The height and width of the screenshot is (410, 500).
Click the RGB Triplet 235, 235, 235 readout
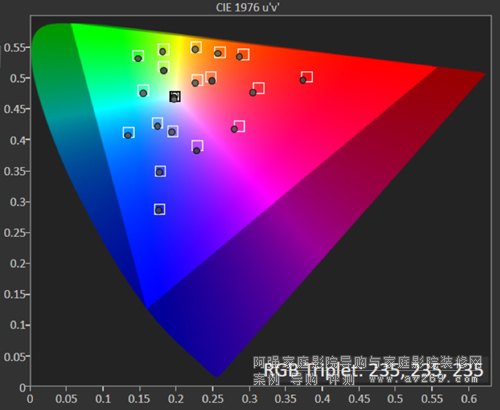(373, 370)
